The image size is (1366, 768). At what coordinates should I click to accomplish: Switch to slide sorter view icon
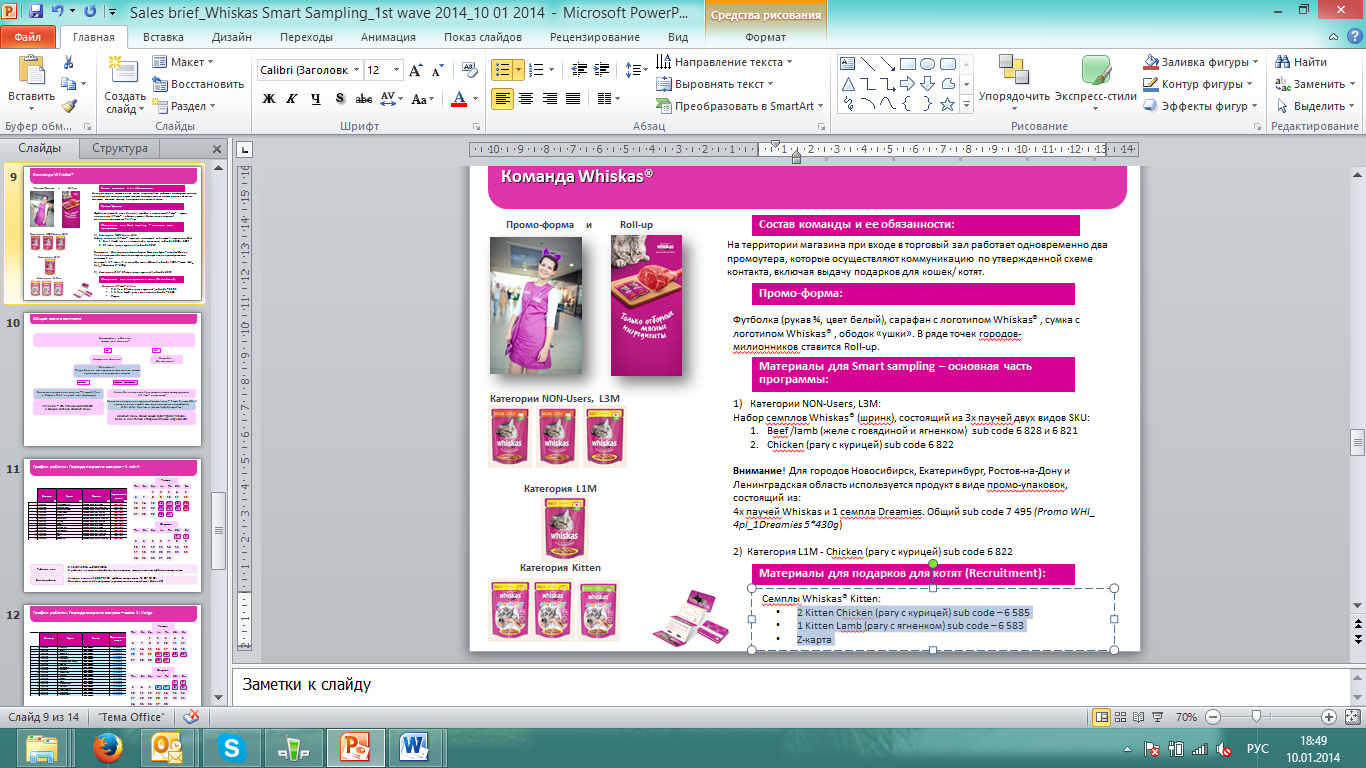pyautogui.click(x=1120, y=717)
